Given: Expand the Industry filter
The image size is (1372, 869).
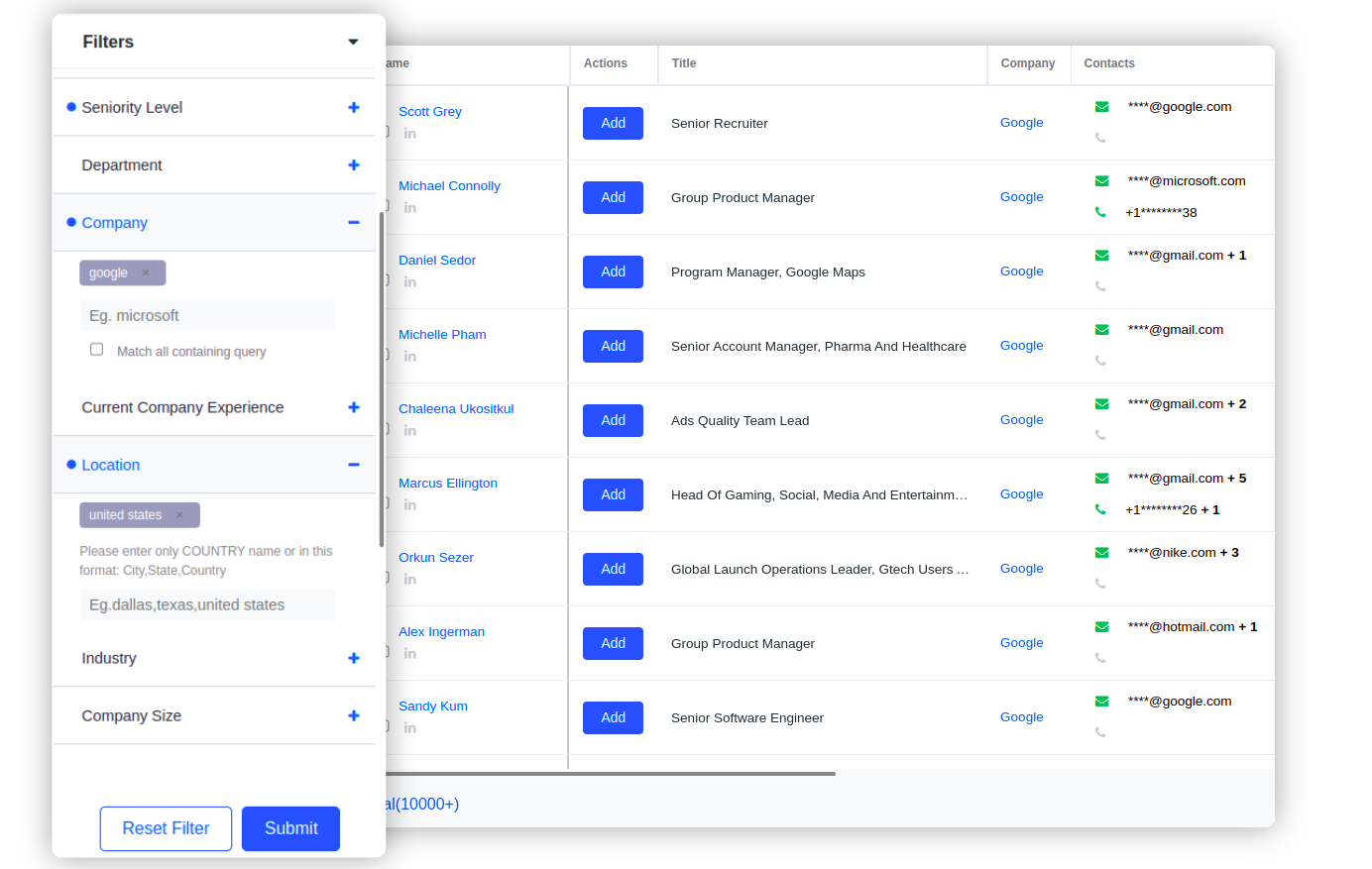Looking at the screenshot, I should pyautogui.click(x=353, y=658).
